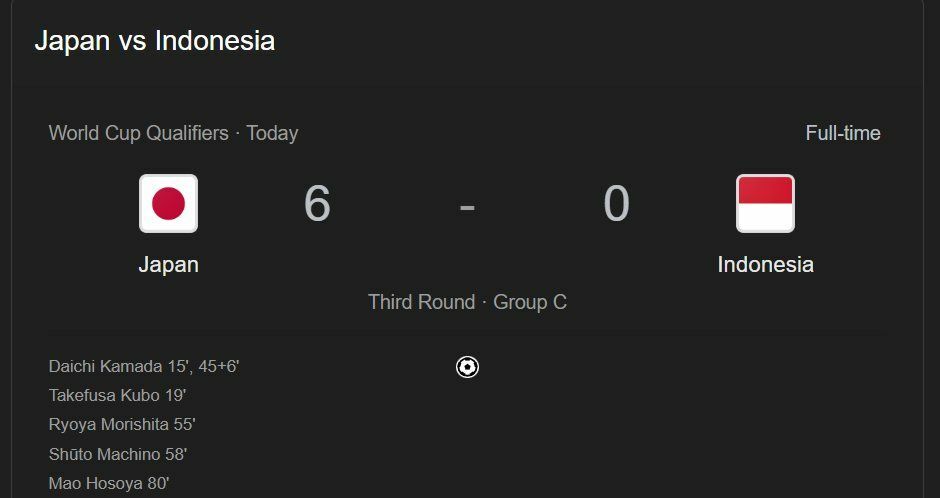Click the soccer ball goal icon
940x498 pixels.
pyautogui.click(x=467, y=367)
